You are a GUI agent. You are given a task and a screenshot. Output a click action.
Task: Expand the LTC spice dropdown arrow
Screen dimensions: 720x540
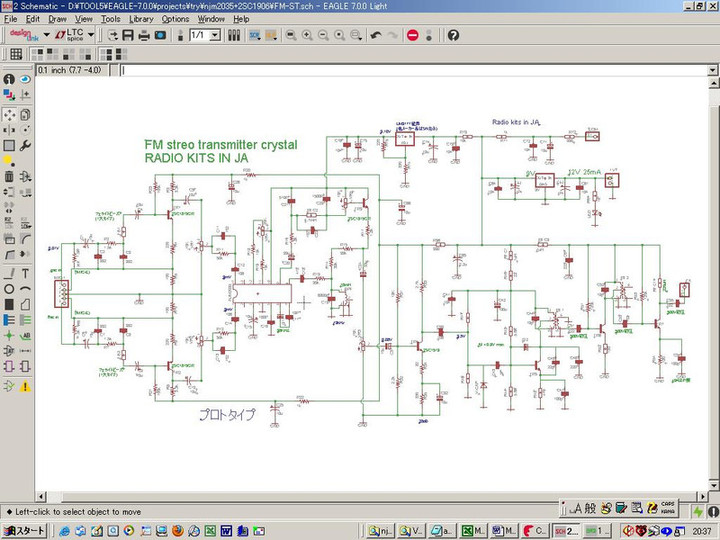pos(92,35)
